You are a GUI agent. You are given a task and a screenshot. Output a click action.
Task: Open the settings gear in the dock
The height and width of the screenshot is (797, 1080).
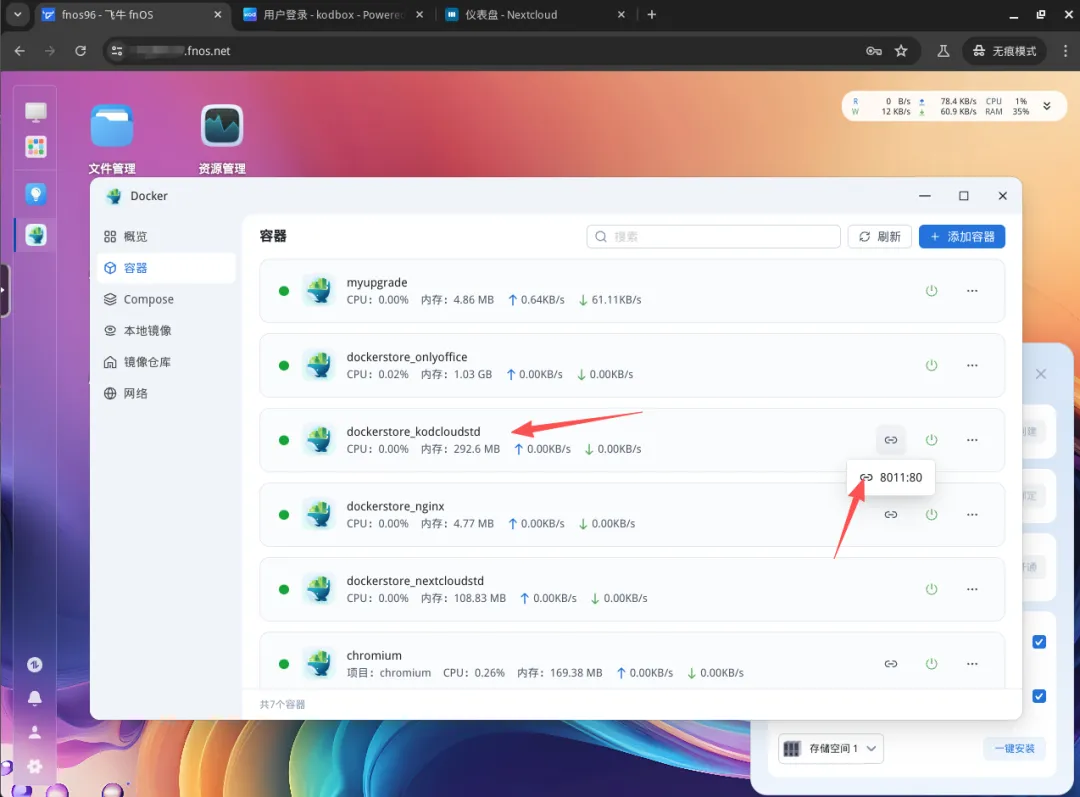coord(34,766)
